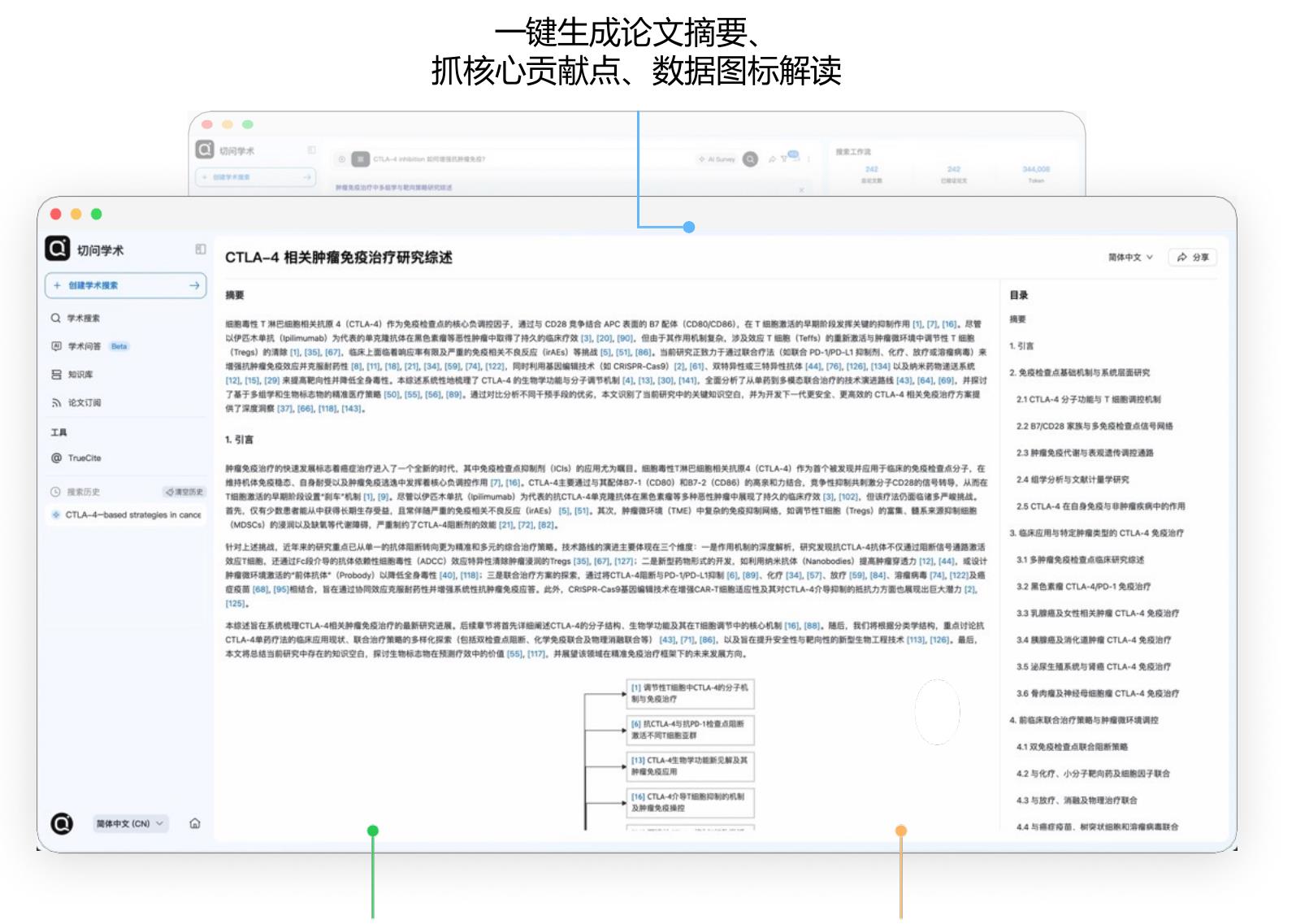The height and width of the screenshot is (924, 1296).
Task: Go to section 2.2 B7/CD28 家族与多免疫检查点信号网络
Action: point(1094,426)
